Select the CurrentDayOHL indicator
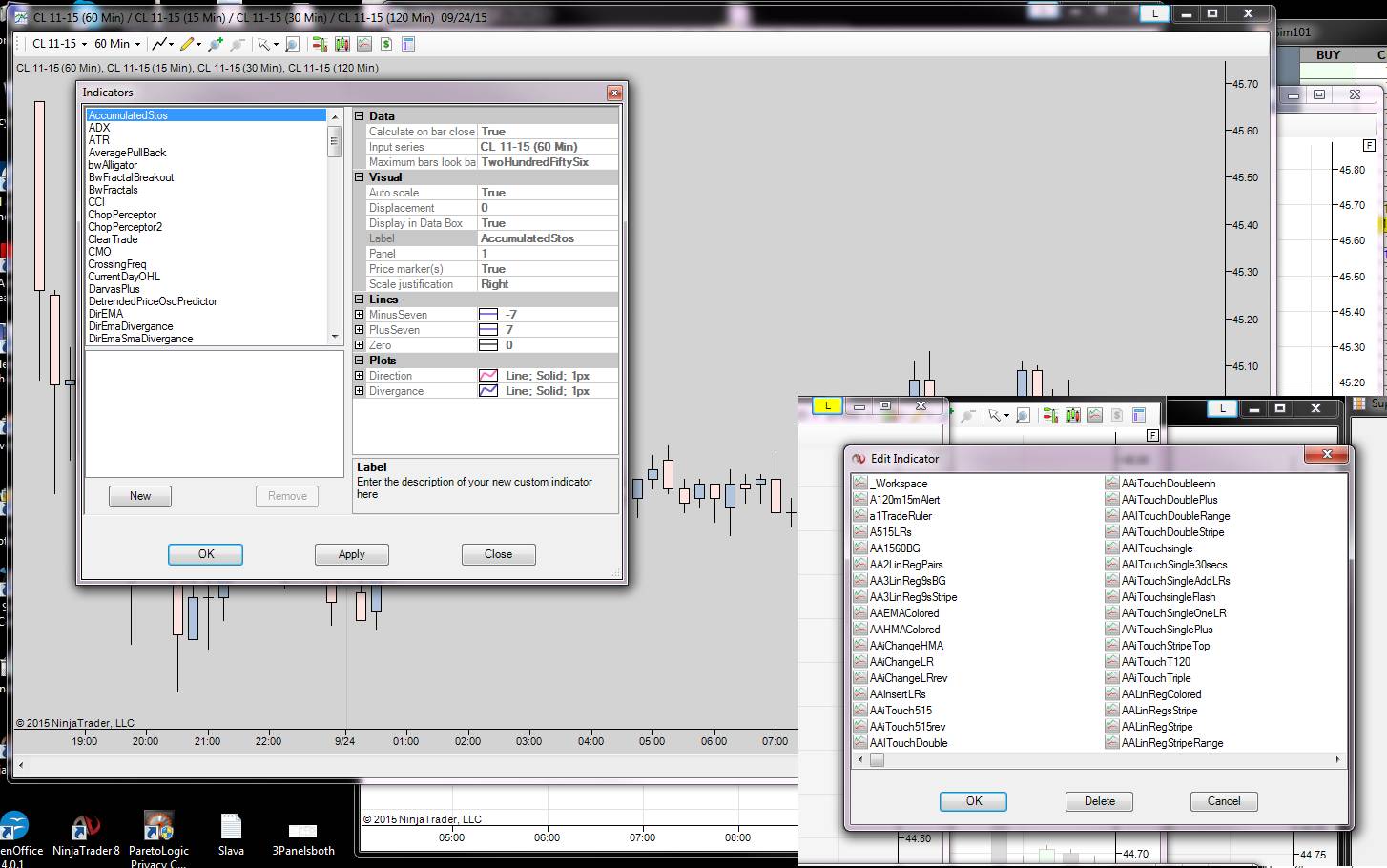Image resolution: width=1387 pixels, height=868 pixels. tap(124, 277)
